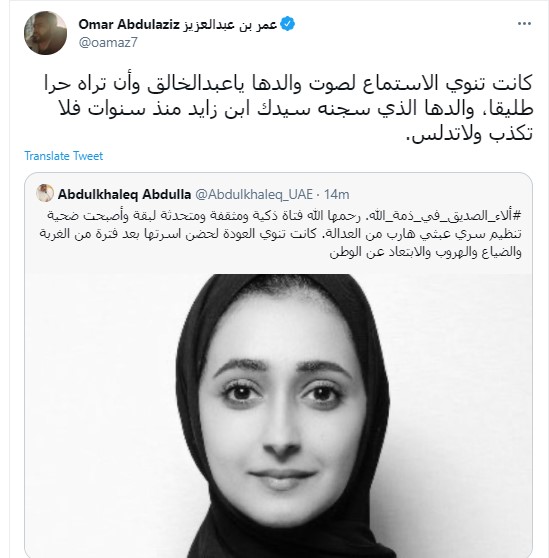Click the main tweet line containing ابن زايد

(296, 108)
